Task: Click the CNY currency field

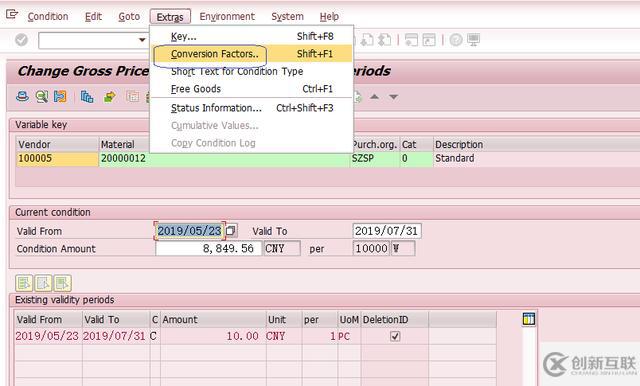Action: click(282, 248)
